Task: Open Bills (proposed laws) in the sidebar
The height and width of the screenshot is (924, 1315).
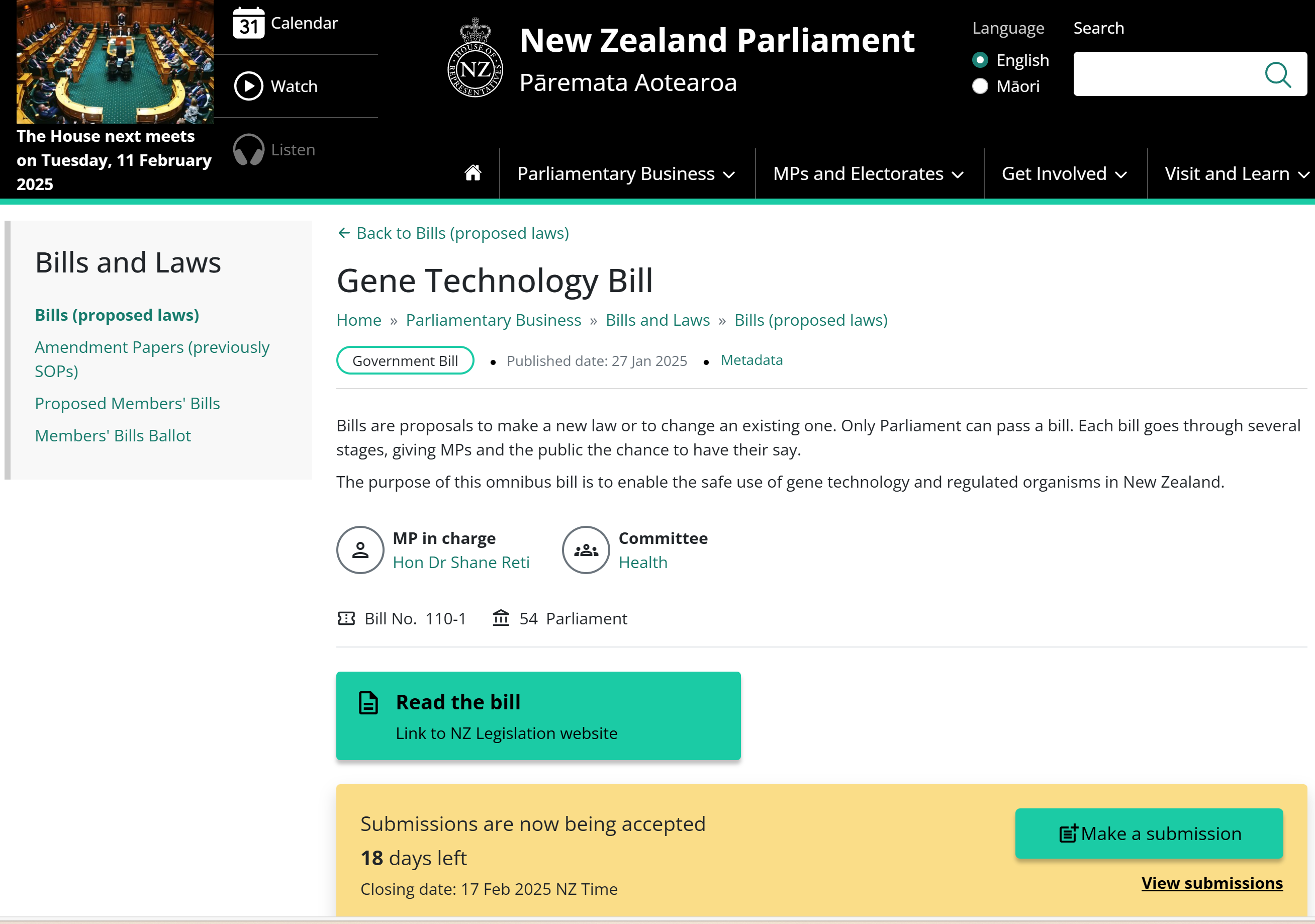Action: click(x=117, y=315)
